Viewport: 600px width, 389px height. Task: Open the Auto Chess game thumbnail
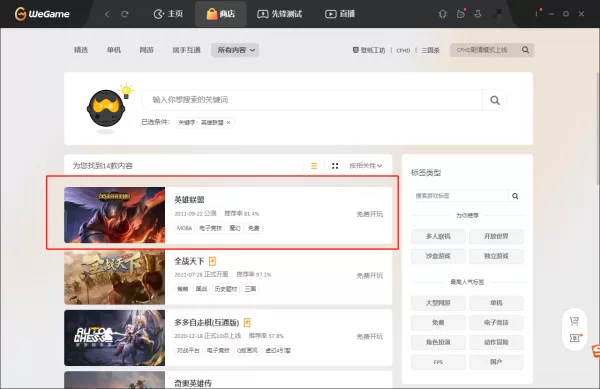coord(114,338)
